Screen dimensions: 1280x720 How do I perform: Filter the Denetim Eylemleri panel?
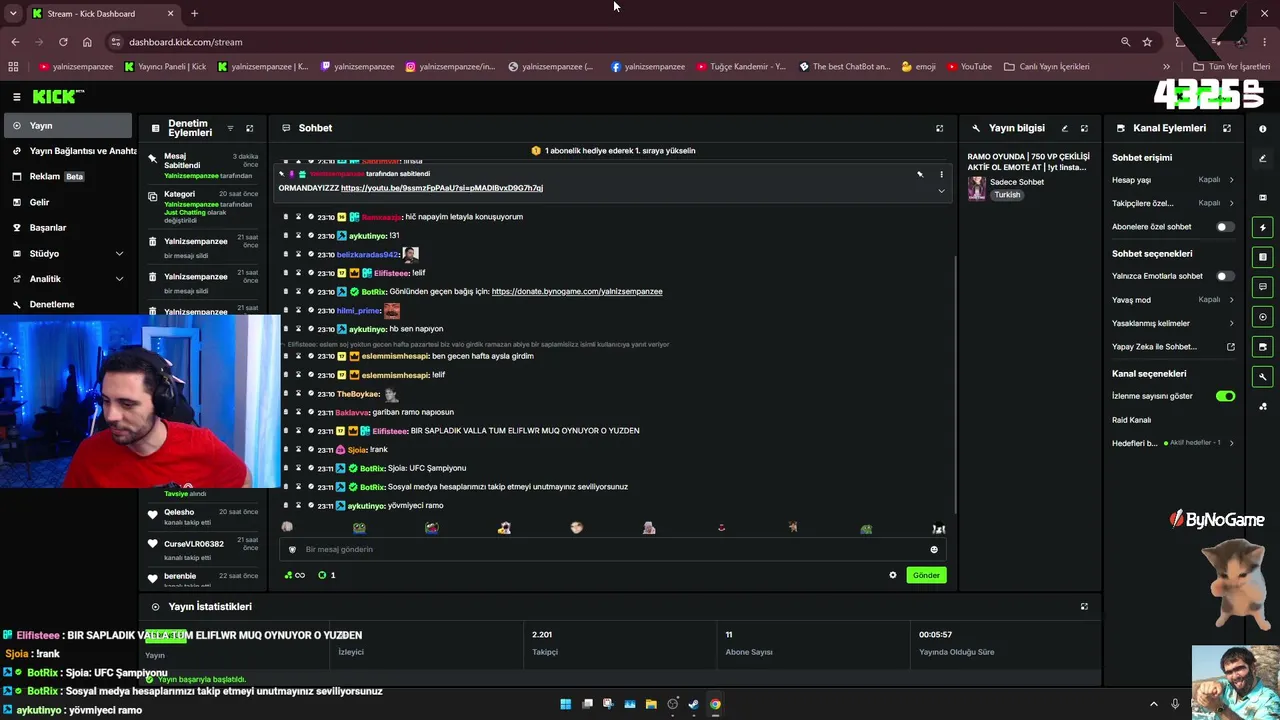pos(230,128)
